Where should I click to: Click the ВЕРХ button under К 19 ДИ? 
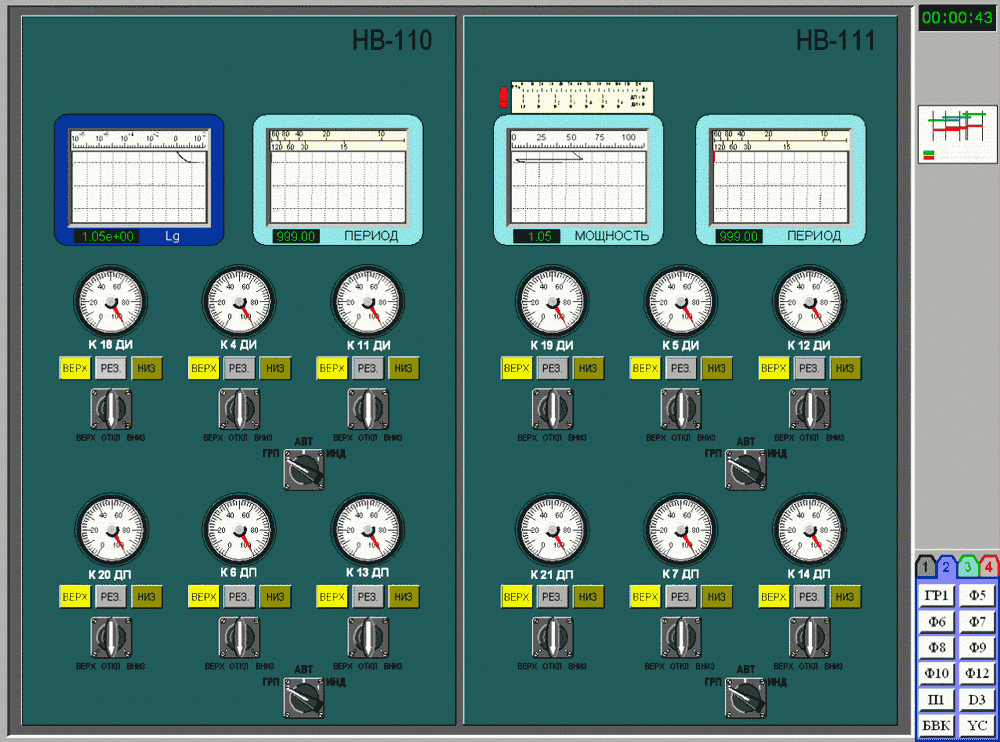pos(517,368)
